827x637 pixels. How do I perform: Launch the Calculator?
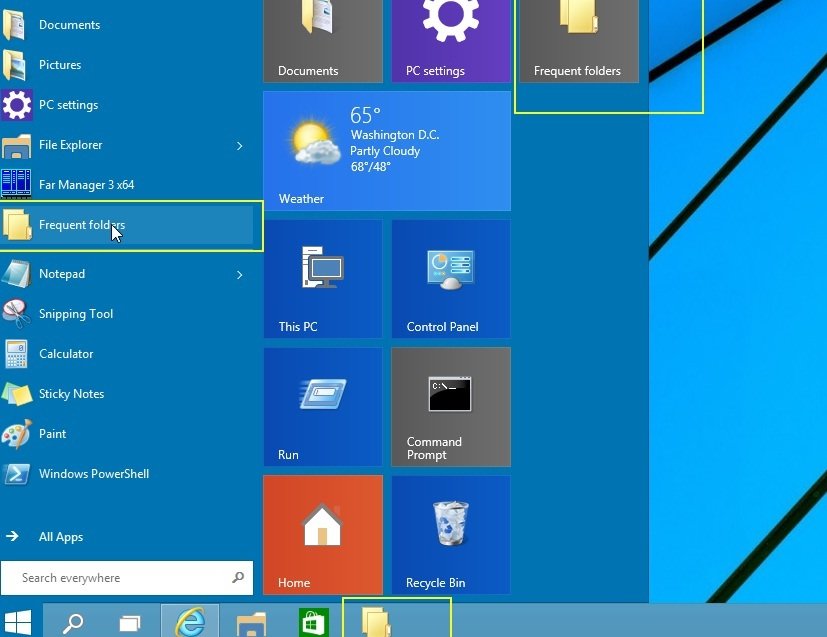66,353
